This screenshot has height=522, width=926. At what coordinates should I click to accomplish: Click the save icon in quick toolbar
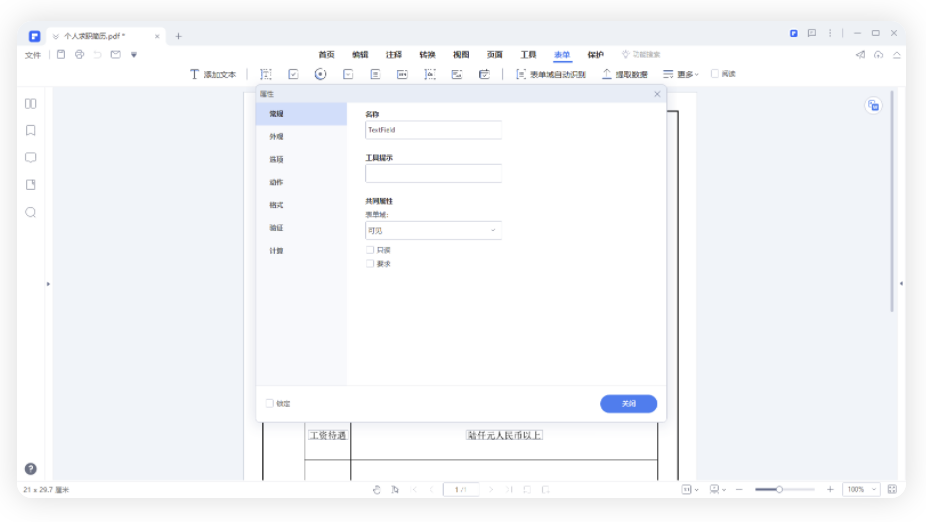[x=61, y=55]
